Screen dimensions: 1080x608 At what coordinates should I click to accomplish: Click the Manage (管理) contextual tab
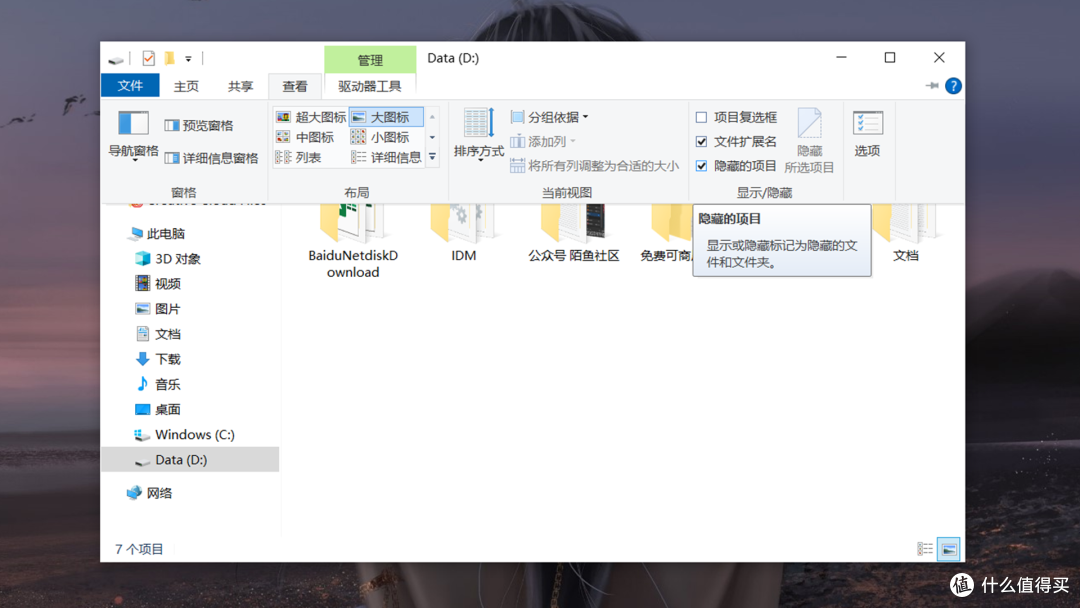[370, 60]
